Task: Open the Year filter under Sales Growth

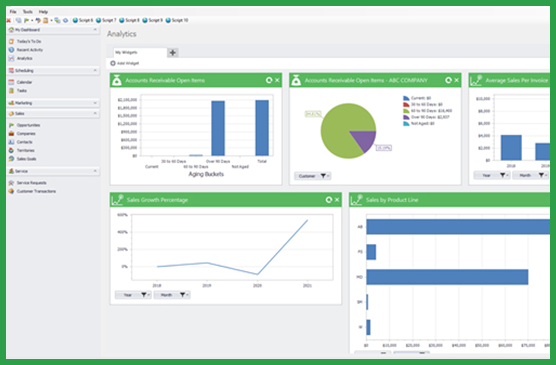Action: pos(133,295)
